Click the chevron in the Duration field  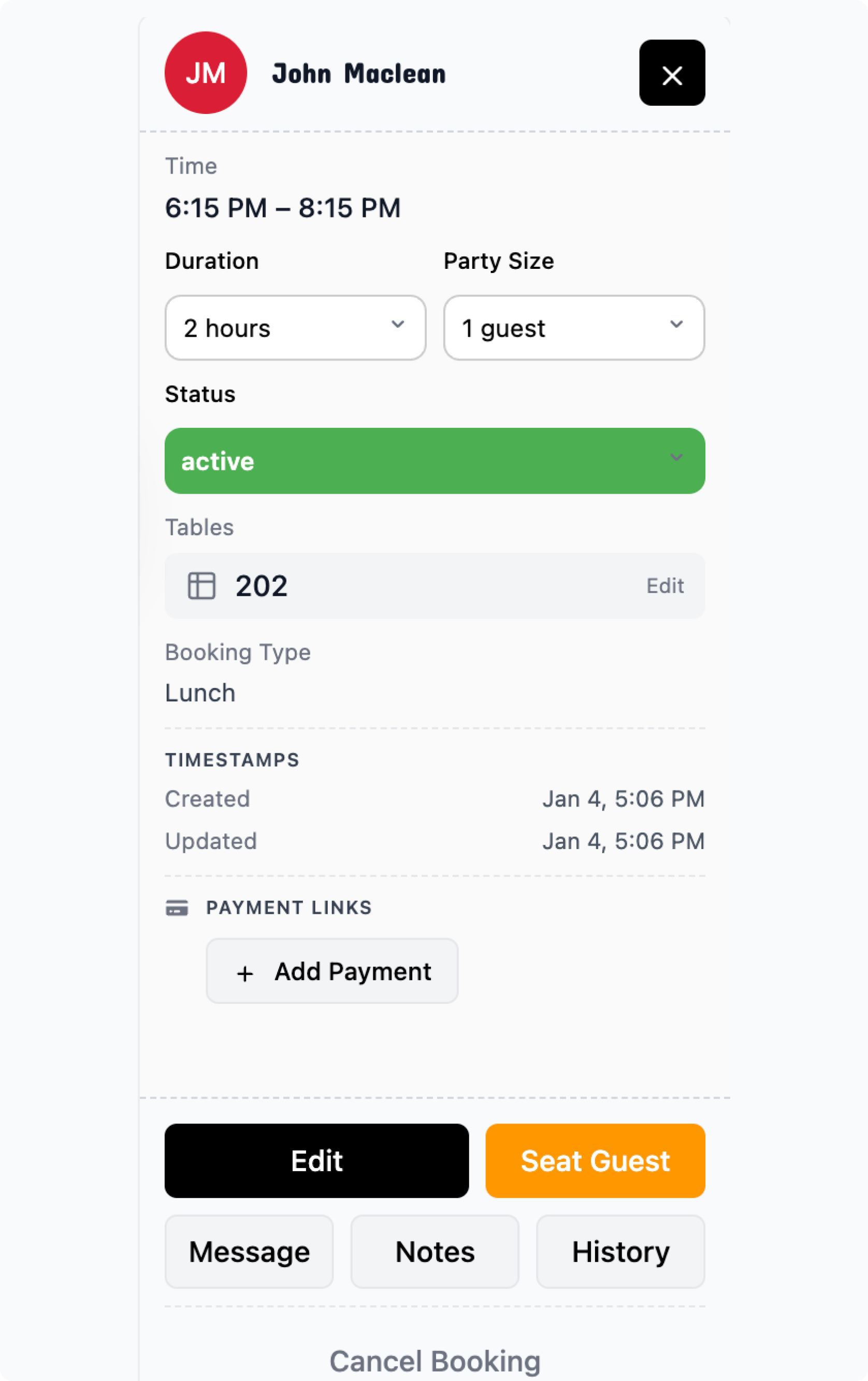coord(398,325)
